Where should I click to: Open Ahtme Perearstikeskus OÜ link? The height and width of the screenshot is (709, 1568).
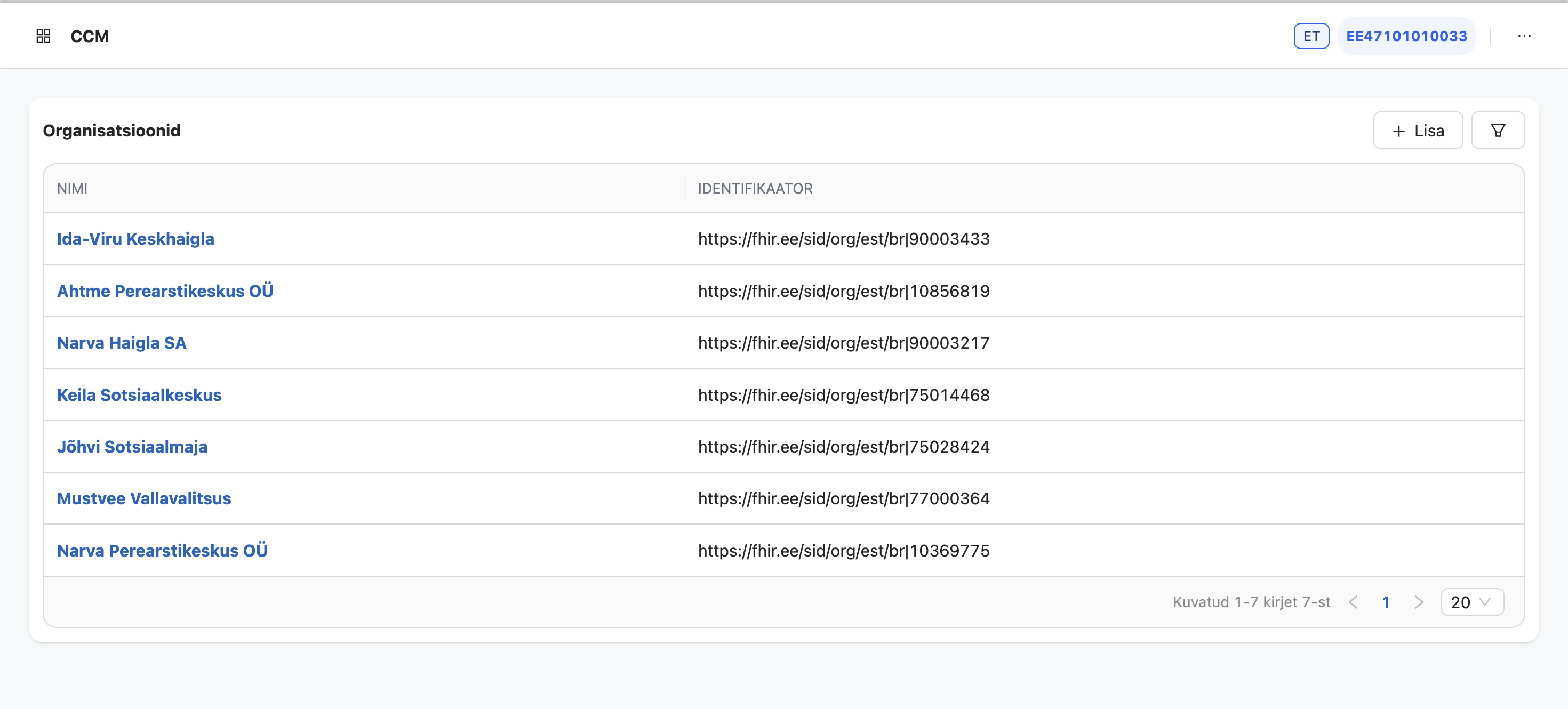tap(165, 291)
